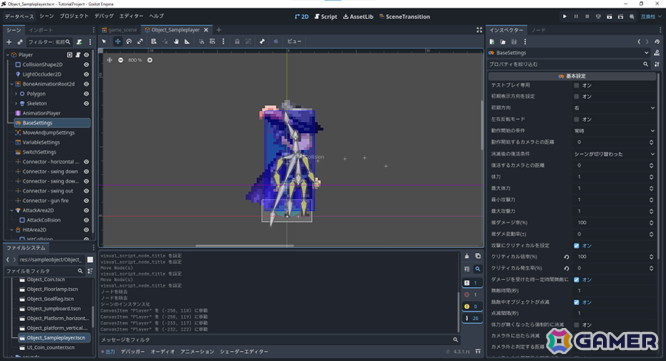Select the Rotate Mode tool

(x=129, y=41)
